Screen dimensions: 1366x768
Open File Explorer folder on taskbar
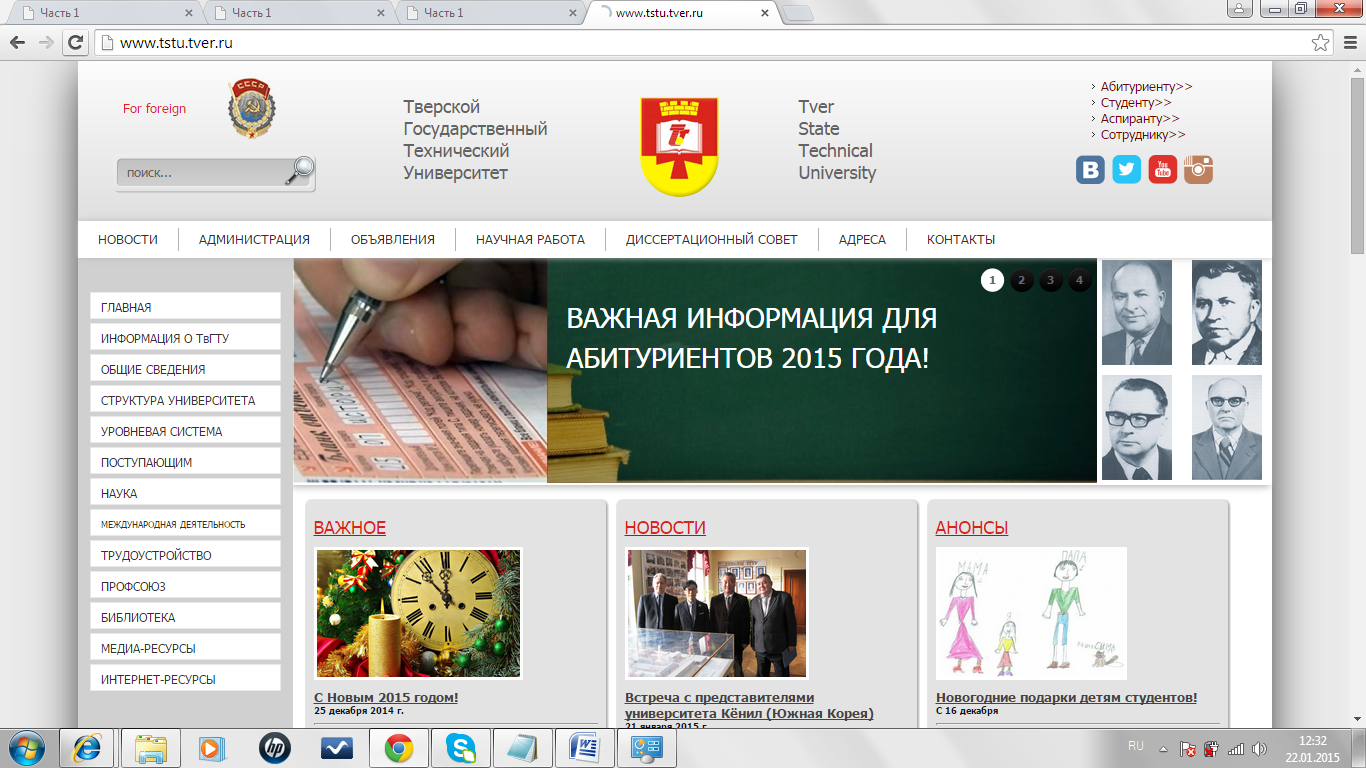(x=152, y=747)
